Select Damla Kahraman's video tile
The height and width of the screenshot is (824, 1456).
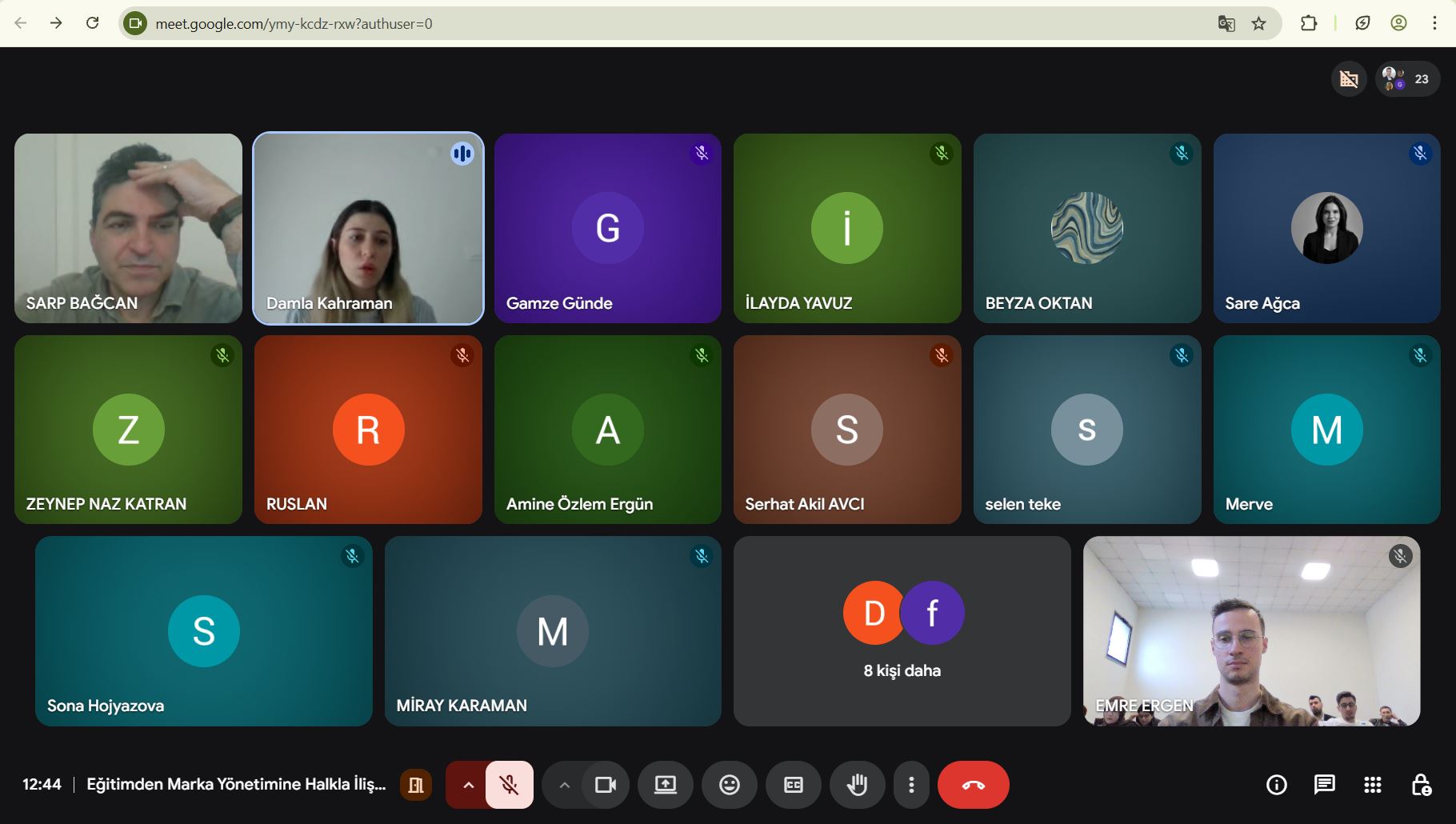(x=368, y=228)
